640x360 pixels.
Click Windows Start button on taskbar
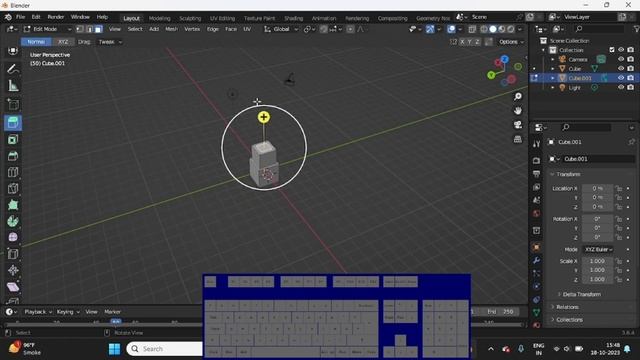(115, 349)
